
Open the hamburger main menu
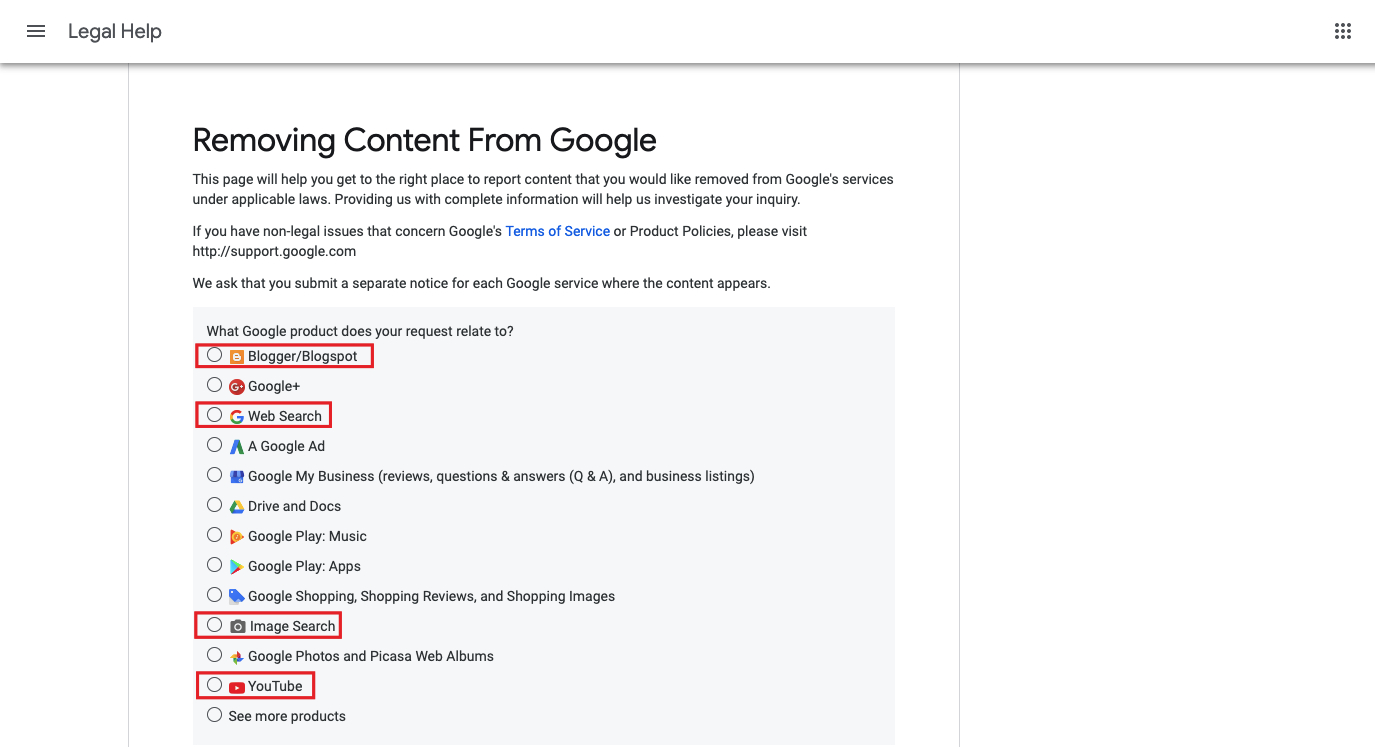36,31
